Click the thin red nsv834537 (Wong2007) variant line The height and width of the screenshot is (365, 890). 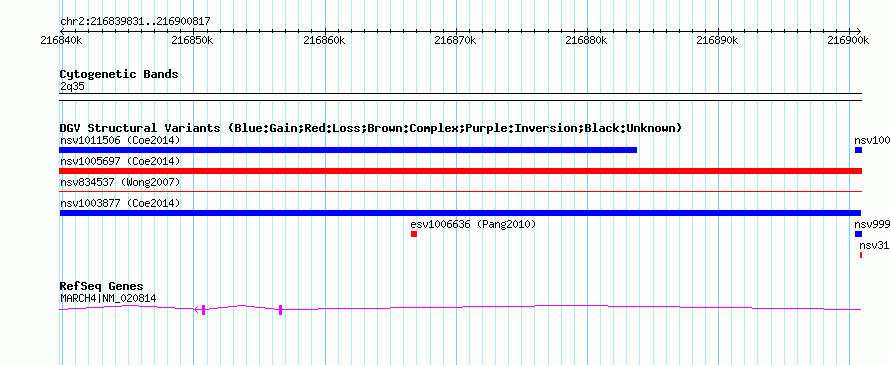pos(460,192)
